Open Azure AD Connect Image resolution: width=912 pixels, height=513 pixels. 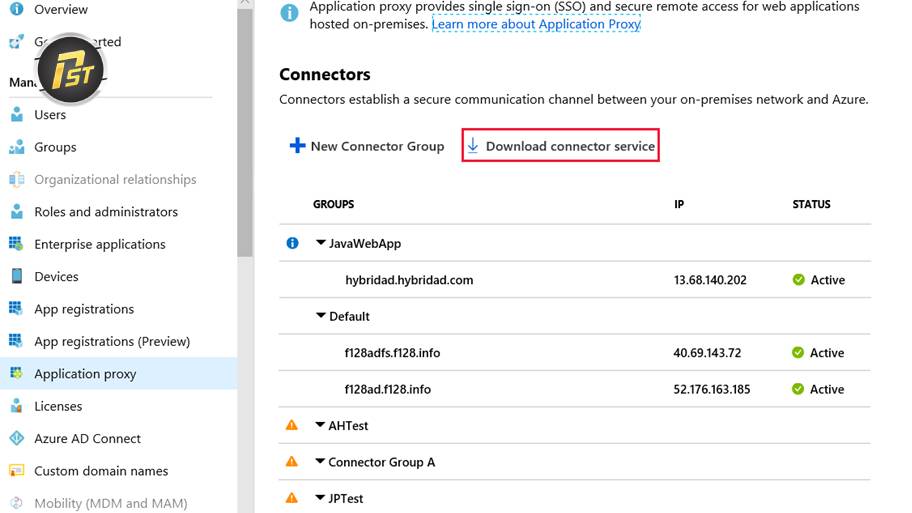coord(87,439)
